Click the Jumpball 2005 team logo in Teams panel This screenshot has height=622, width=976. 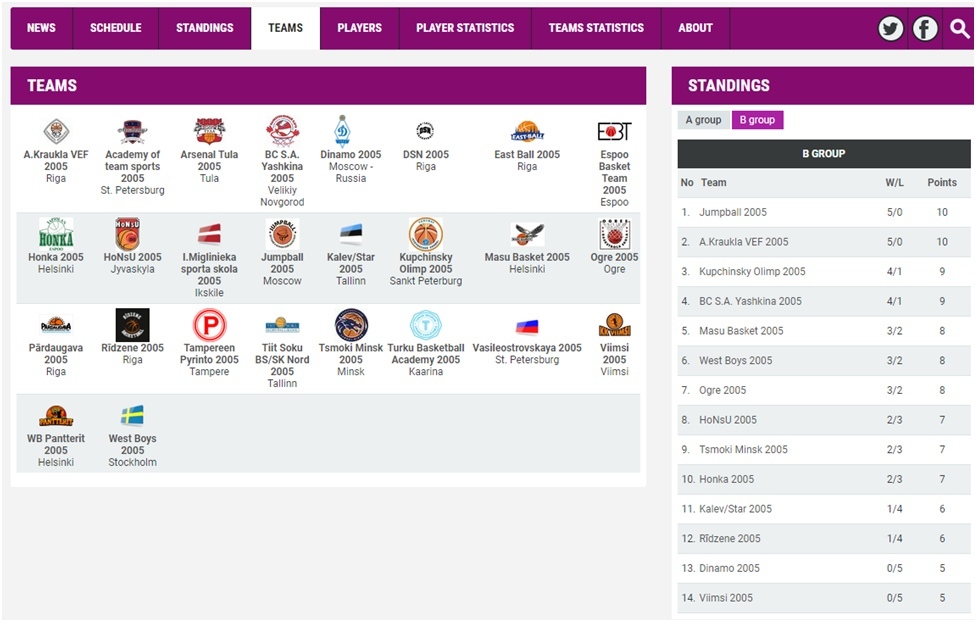pos(282,234)
